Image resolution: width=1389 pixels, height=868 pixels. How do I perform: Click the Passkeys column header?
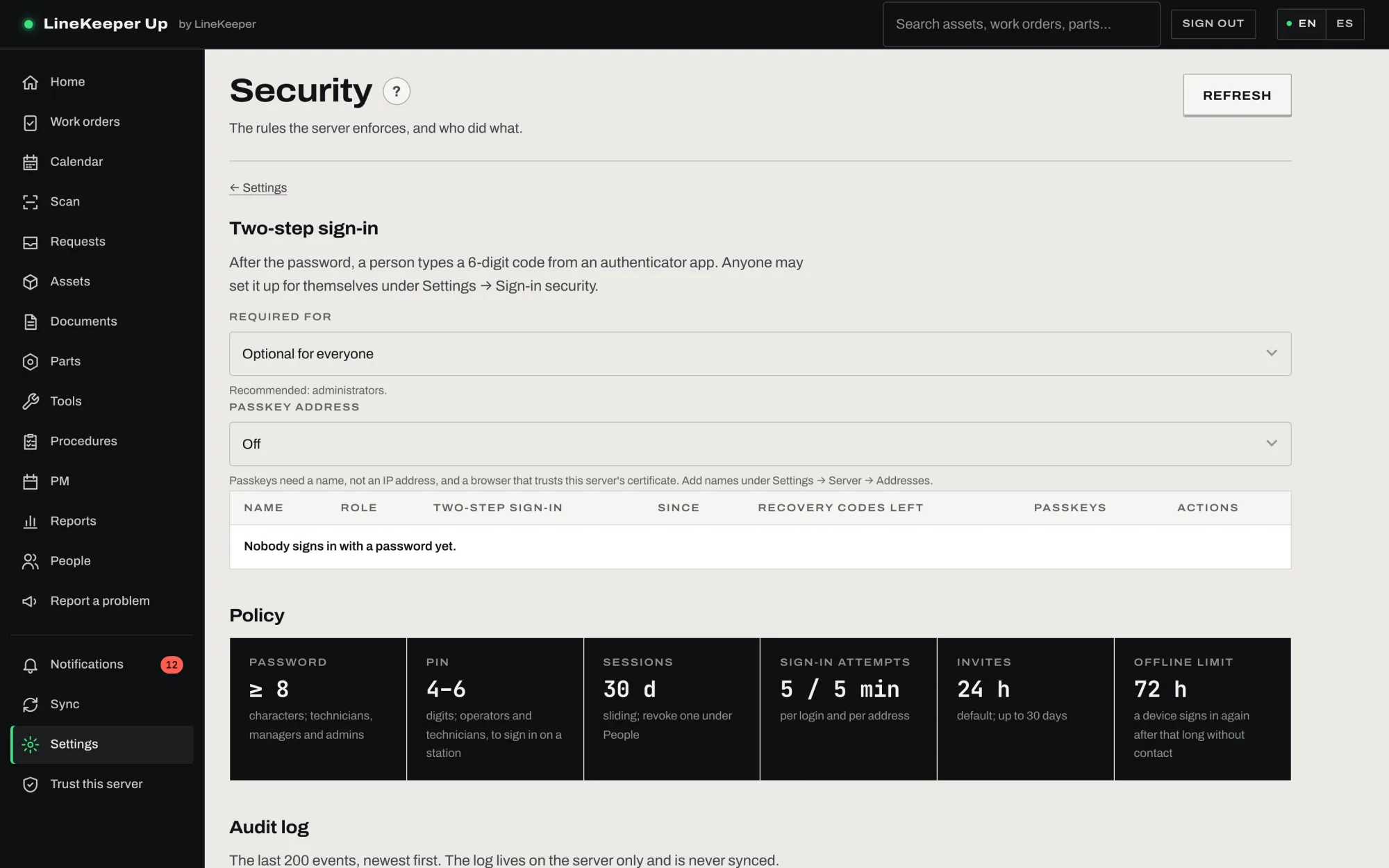coord(1070,508)
